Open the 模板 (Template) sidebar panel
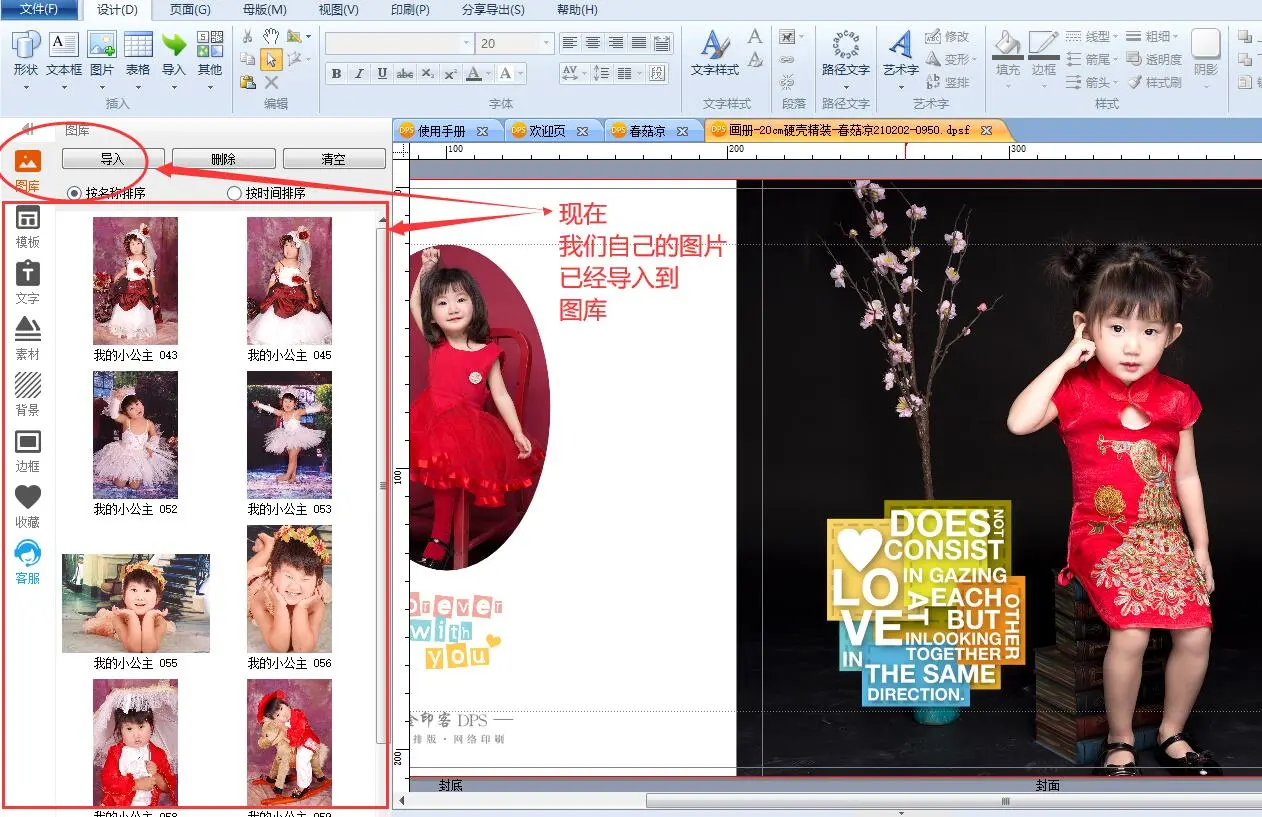 pyautogui.click(x=27, y=227)
